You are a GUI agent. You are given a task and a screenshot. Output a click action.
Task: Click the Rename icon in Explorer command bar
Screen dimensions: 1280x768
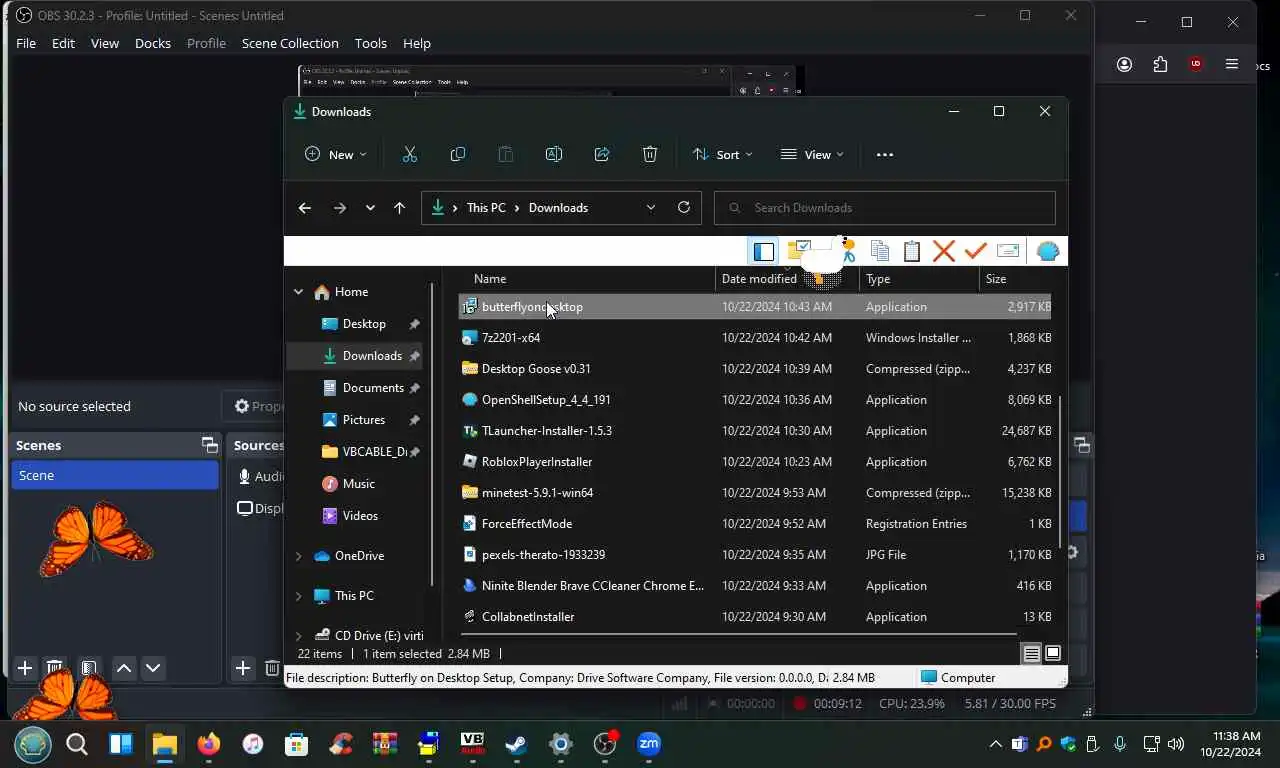554,154
